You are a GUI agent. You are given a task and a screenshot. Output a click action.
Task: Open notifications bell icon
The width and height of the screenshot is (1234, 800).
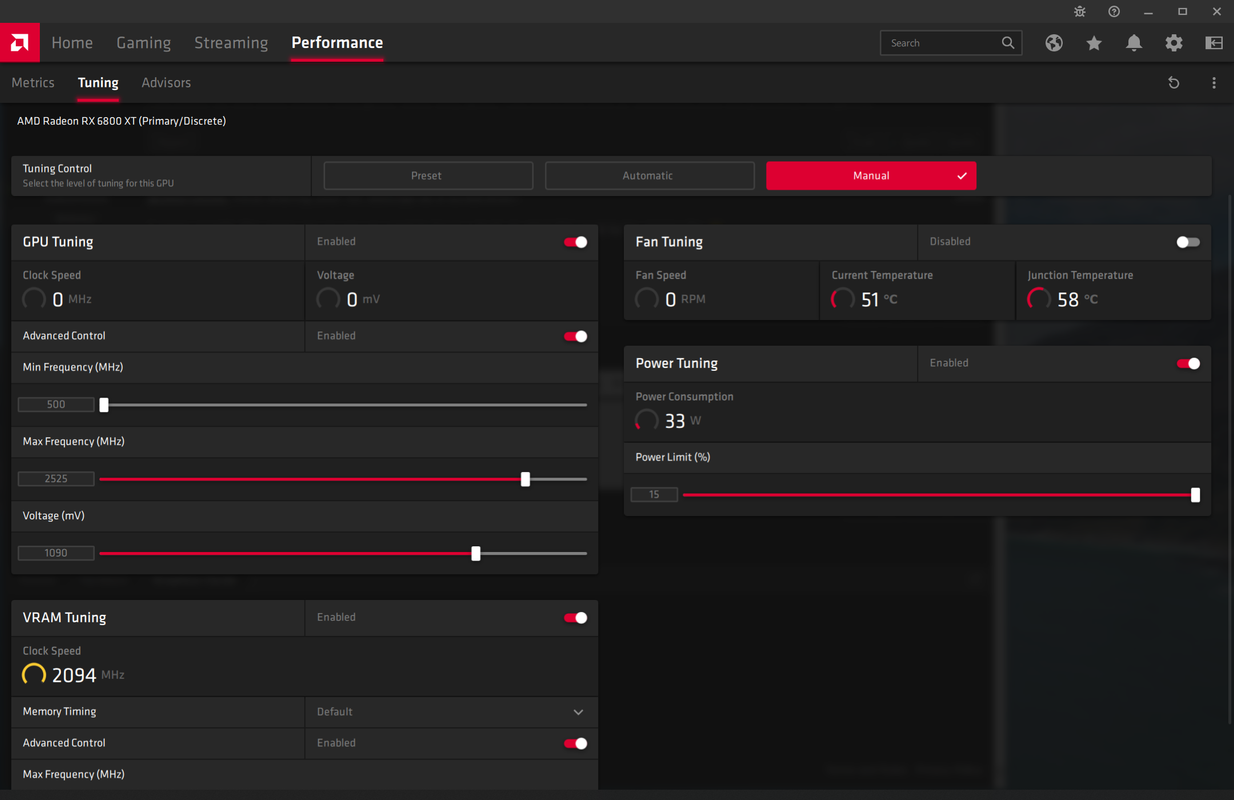point(1134,43)
